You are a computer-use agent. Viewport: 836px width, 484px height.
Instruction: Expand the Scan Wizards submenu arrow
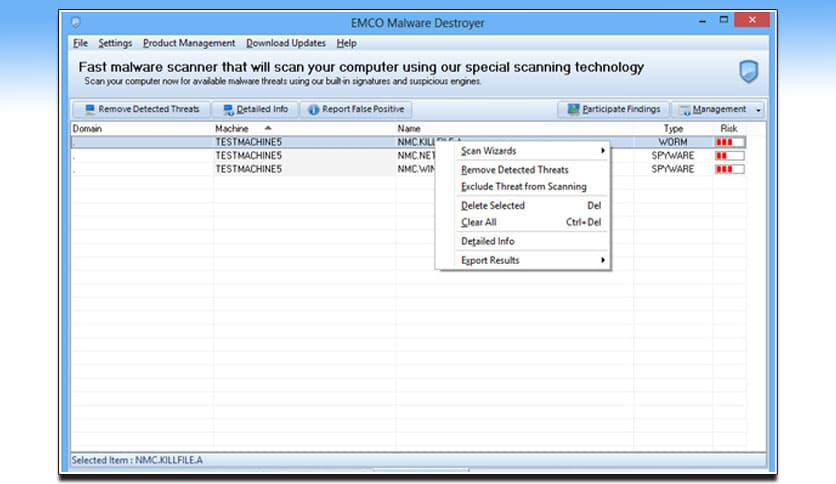[x=602, y=151]
